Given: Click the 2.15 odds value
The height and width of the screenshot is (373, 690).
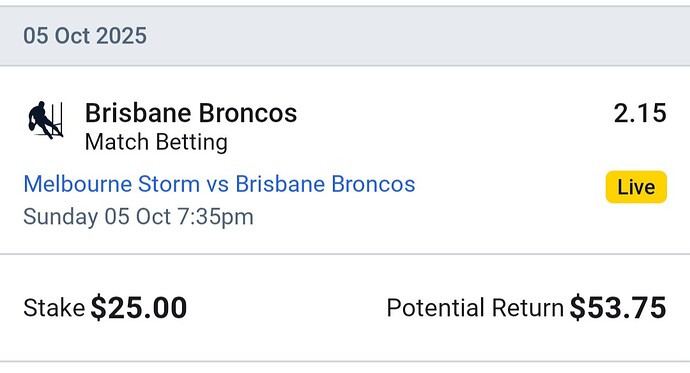Looking at the screenshot, I should [640, 113].
